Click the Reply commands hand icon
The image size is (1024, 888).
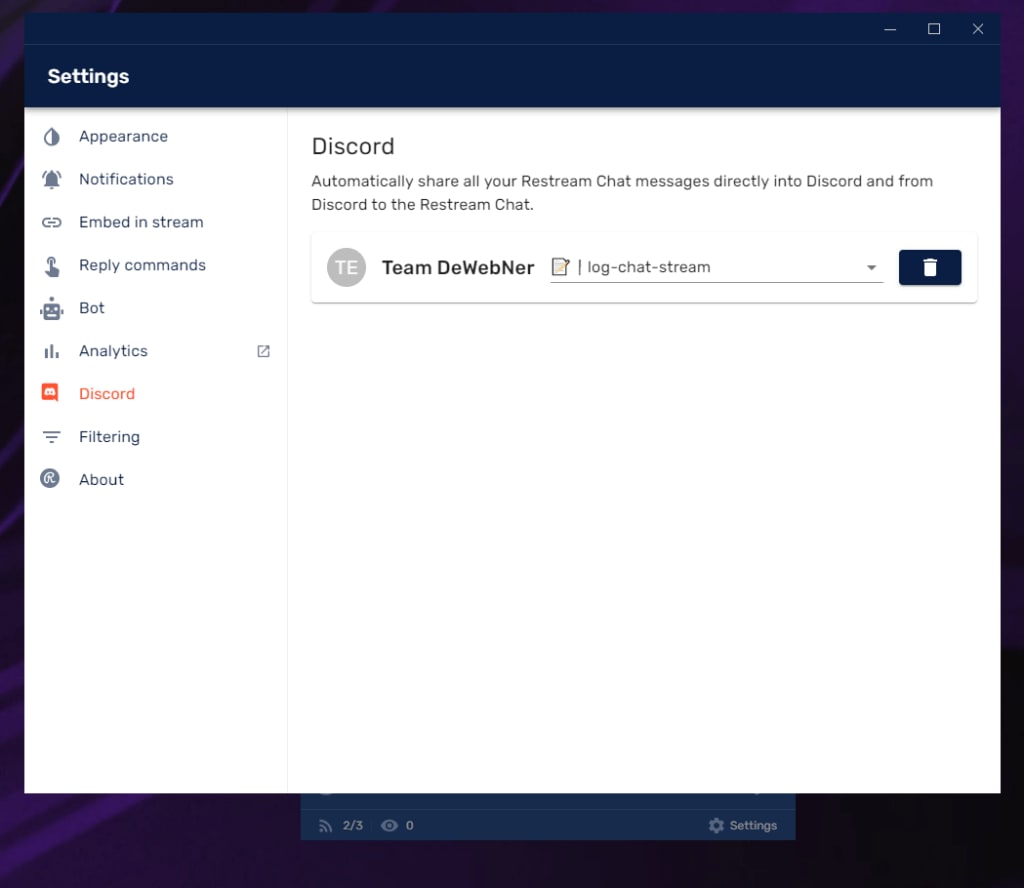click(52, 266)
